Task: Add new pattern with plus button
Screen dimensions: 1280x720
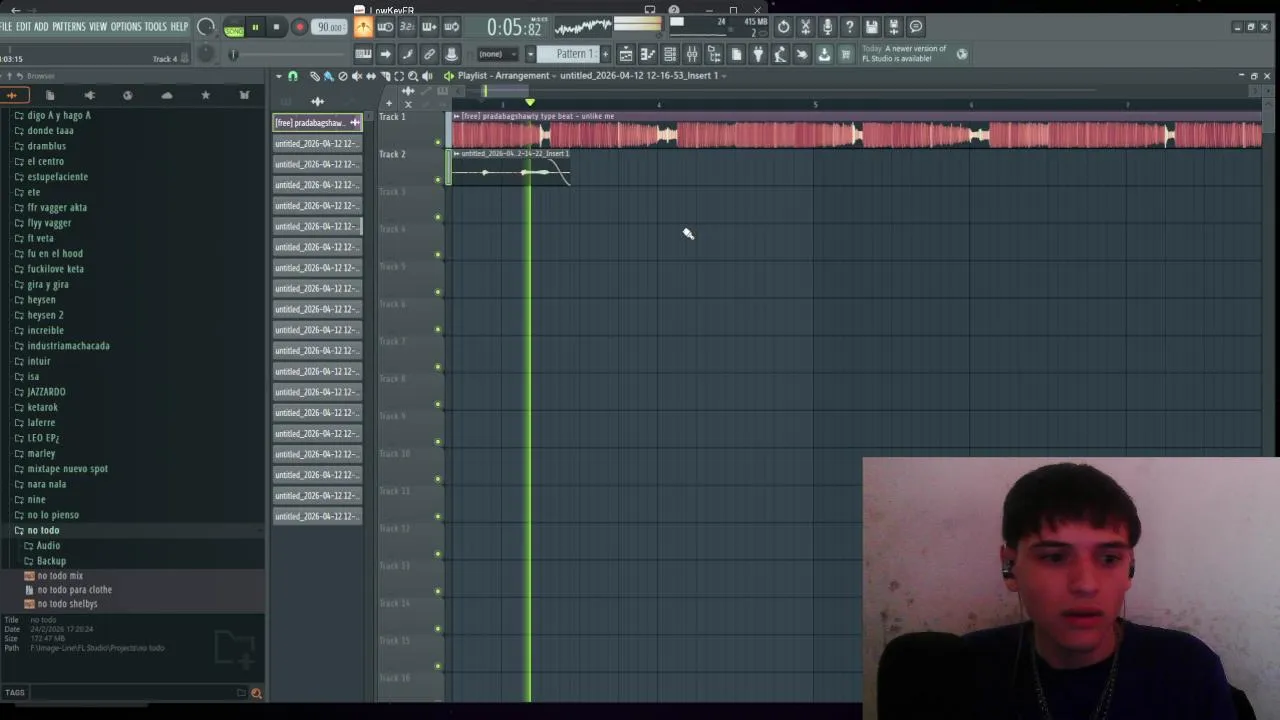Action: (605, 54)
